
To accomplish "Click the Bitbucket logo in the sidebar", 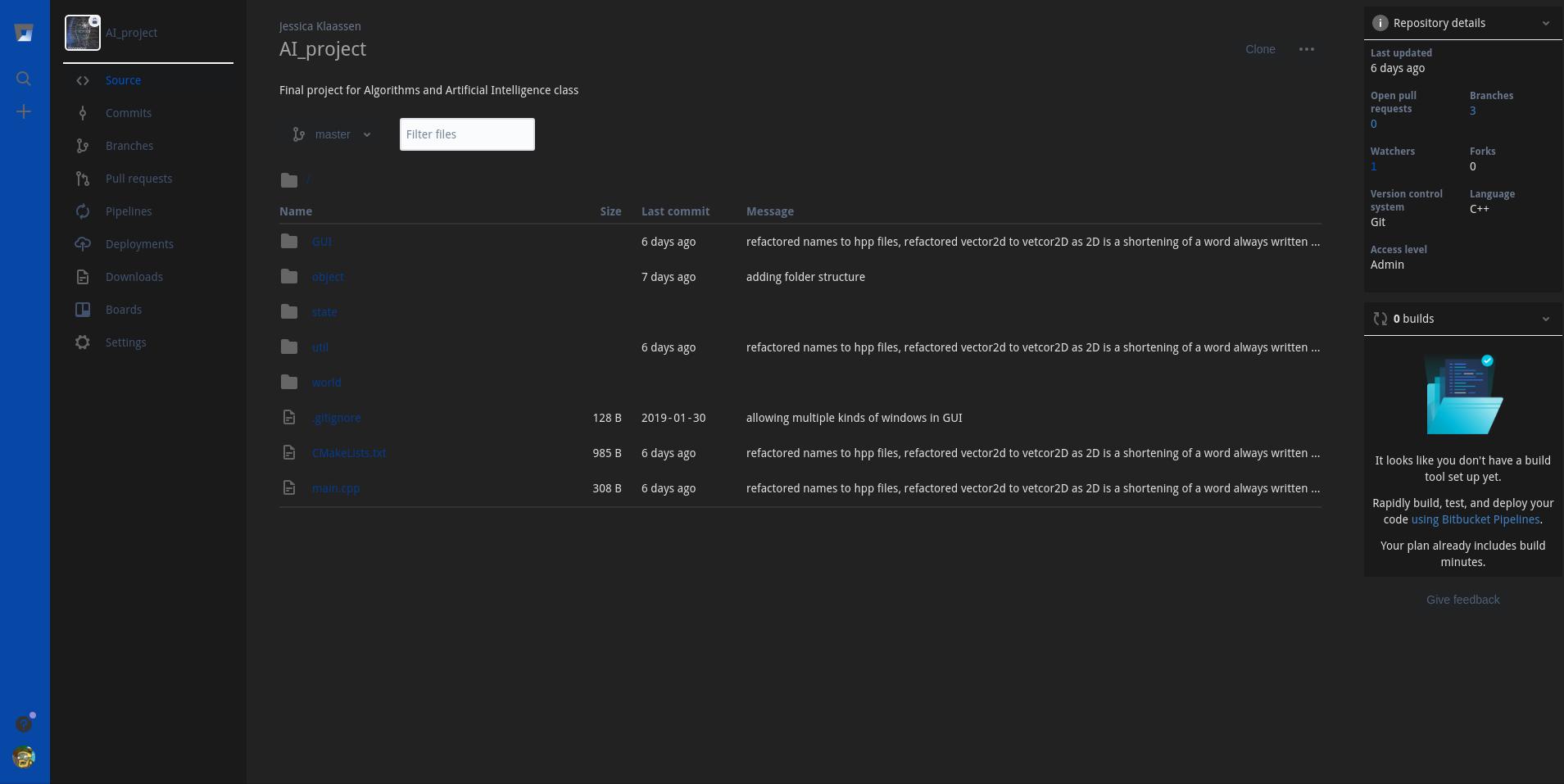I will [24, 31].
